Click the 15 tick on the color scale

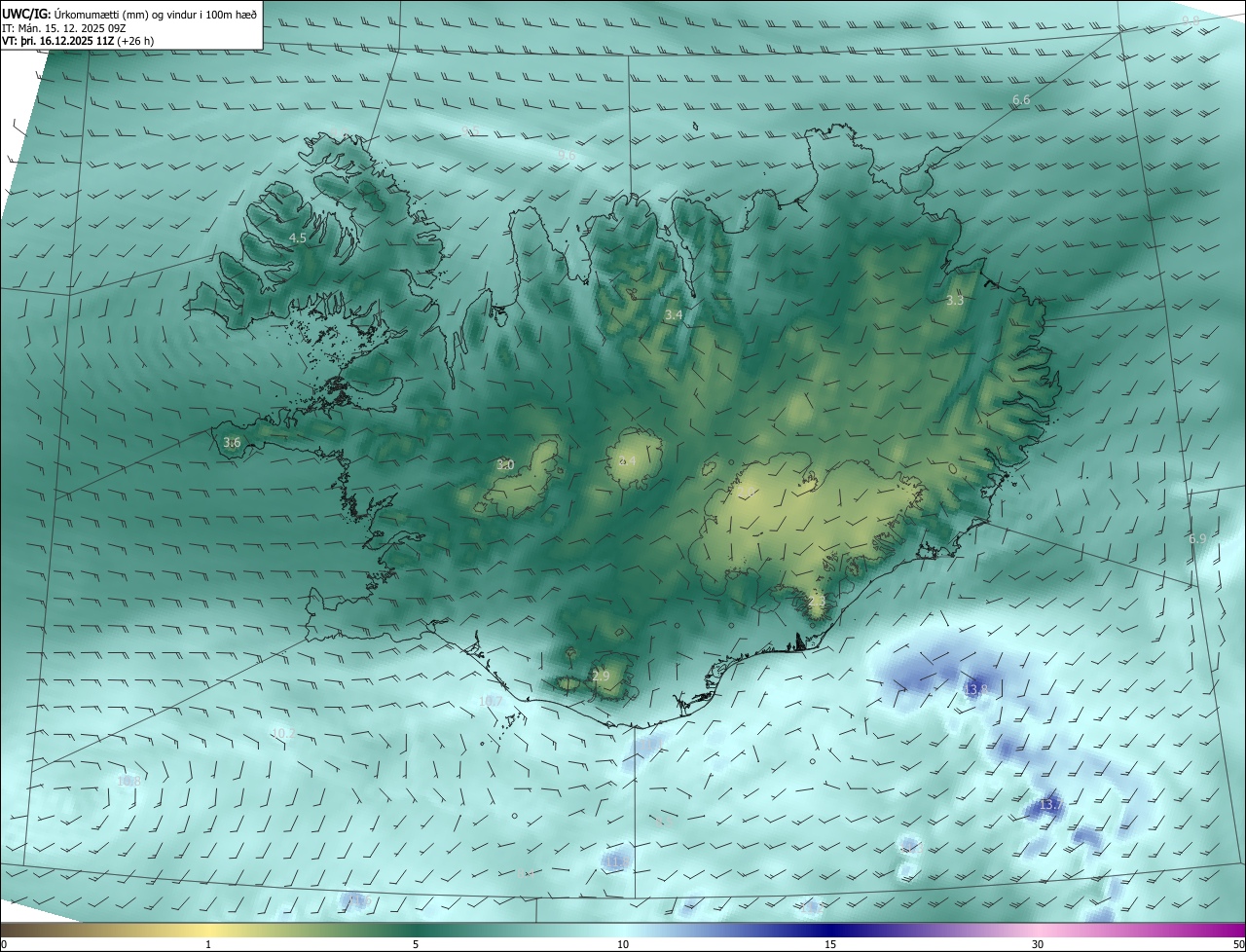click(830, 944)
